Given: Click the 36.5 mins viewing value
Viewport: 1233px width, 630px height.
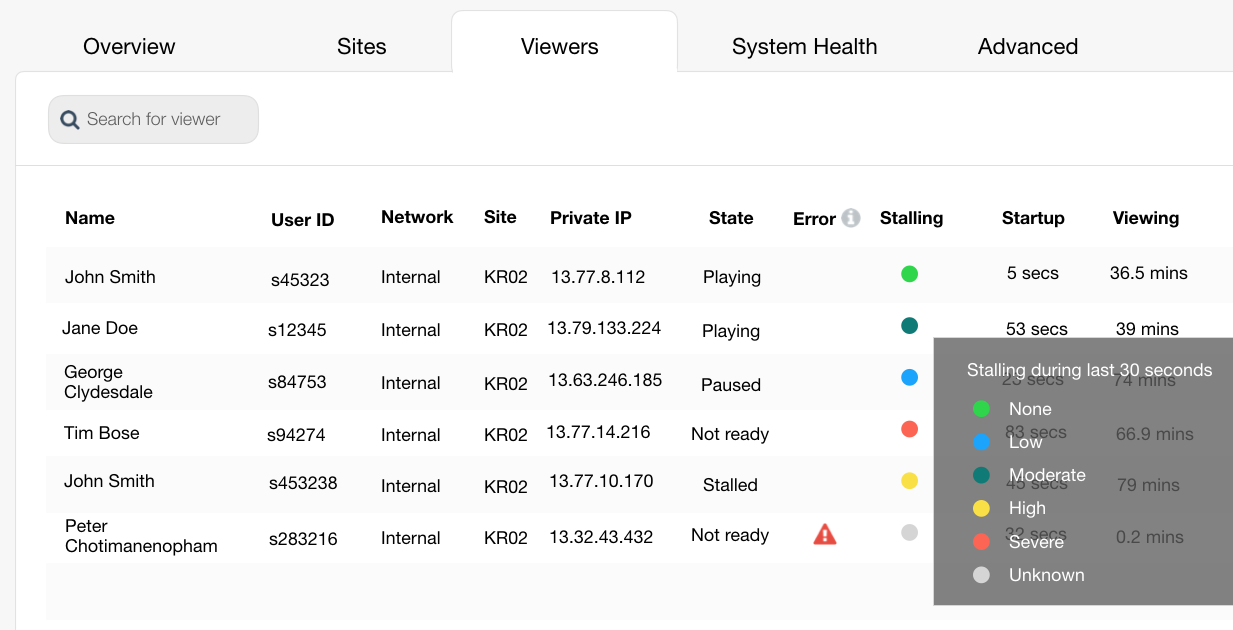Looking at the screenshot, I should (1149, 273).
